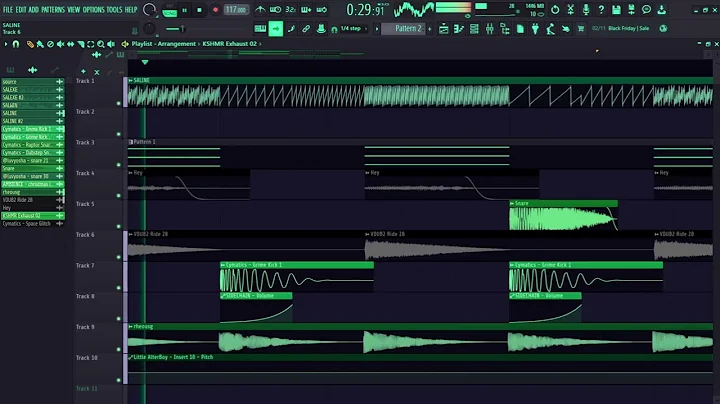720x404 pixels.
Task: Open the audio editor scissors icon
Action: [x=570, y=9]
